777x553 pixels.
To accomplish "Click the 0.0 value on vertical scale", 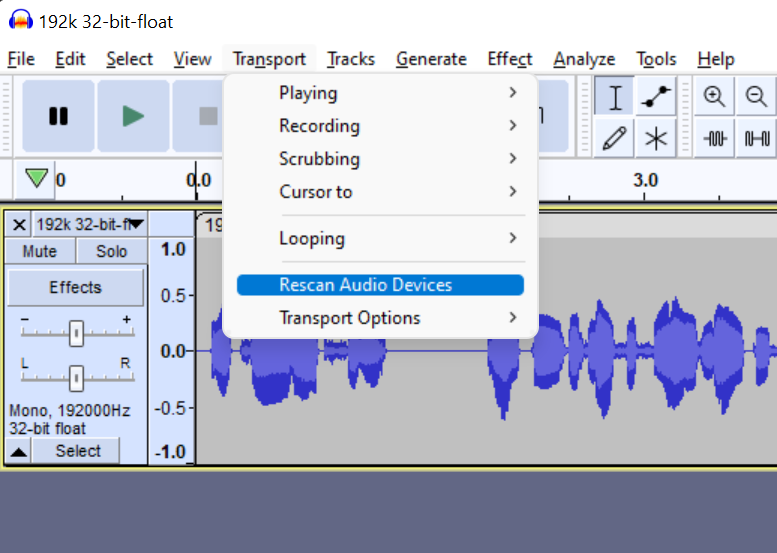I will [173, 351].
